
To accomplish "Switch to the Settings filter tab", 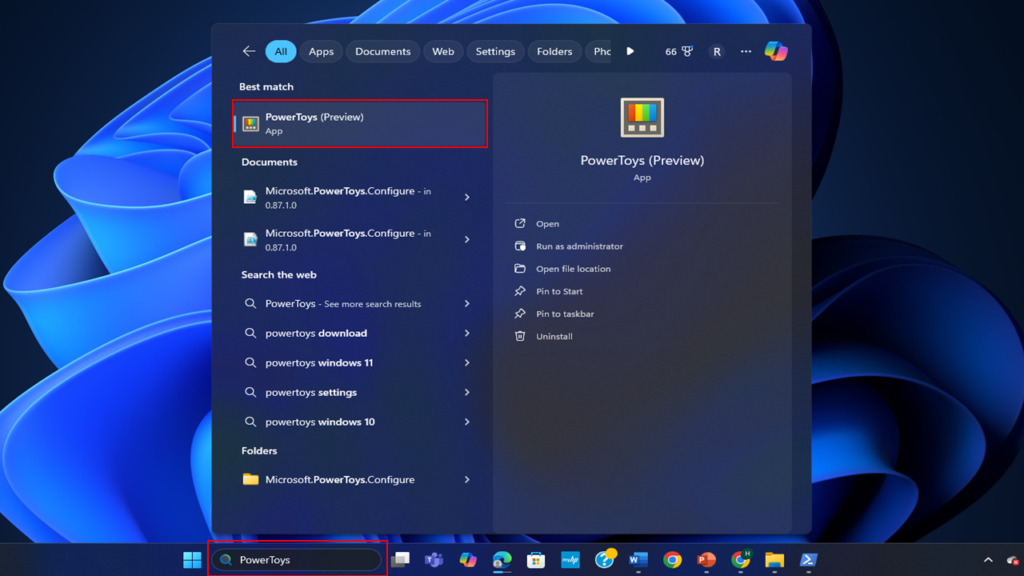I will click(x=495, y=52).
